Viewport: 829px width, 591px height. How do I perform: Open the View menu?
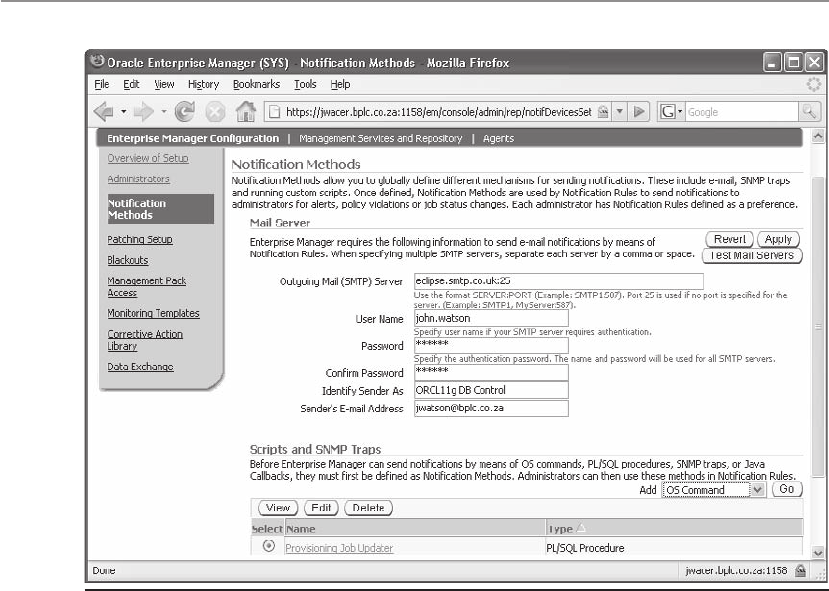coord(164,84)
